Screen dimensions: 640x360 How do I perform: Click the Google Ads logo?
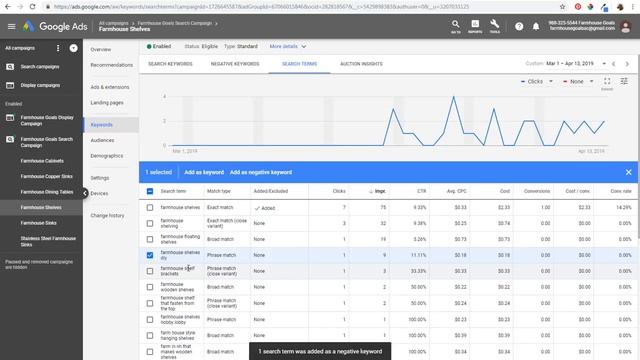pyautogui.click(x=55, y=27)
